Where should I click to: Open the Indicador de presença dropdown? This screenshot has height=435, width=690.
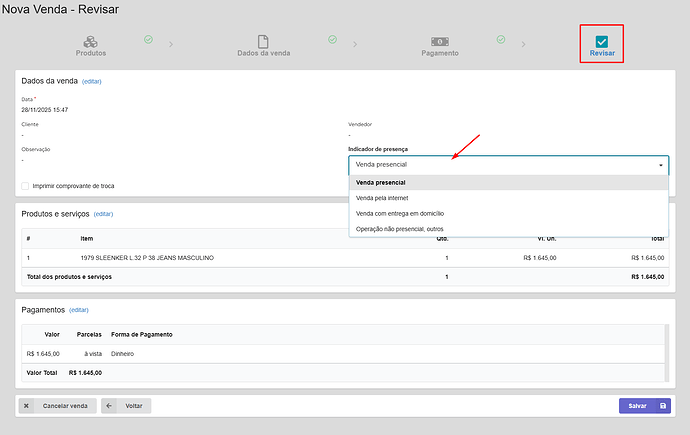pyautogui.click(x=508, y=165)
